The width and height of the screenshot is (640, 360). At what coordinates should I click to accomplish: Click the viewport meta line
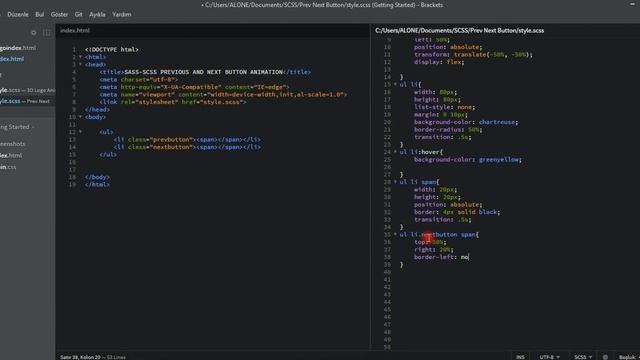point(223,95)
